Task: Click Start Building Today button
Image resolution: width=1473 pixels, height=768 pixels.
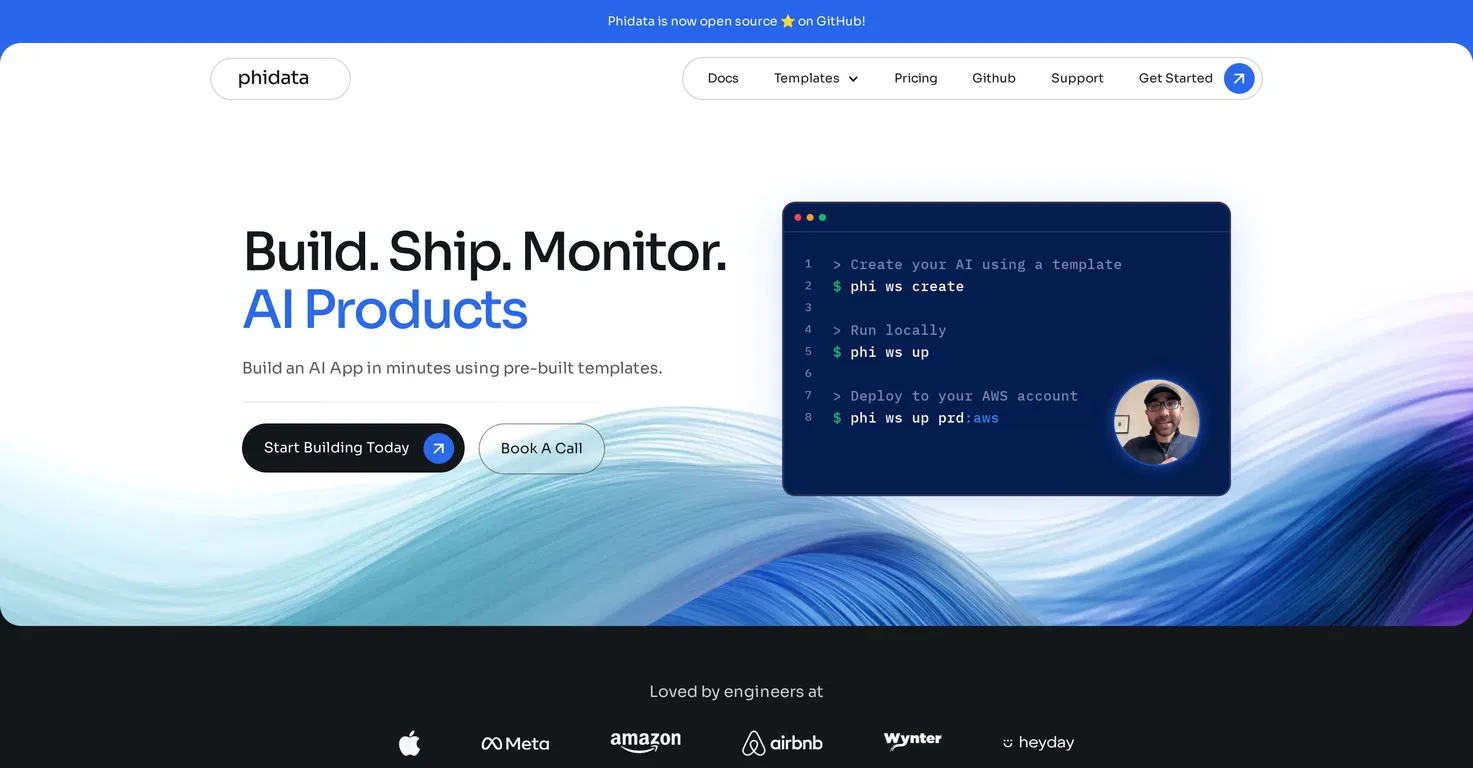Action: coord(353,448)
